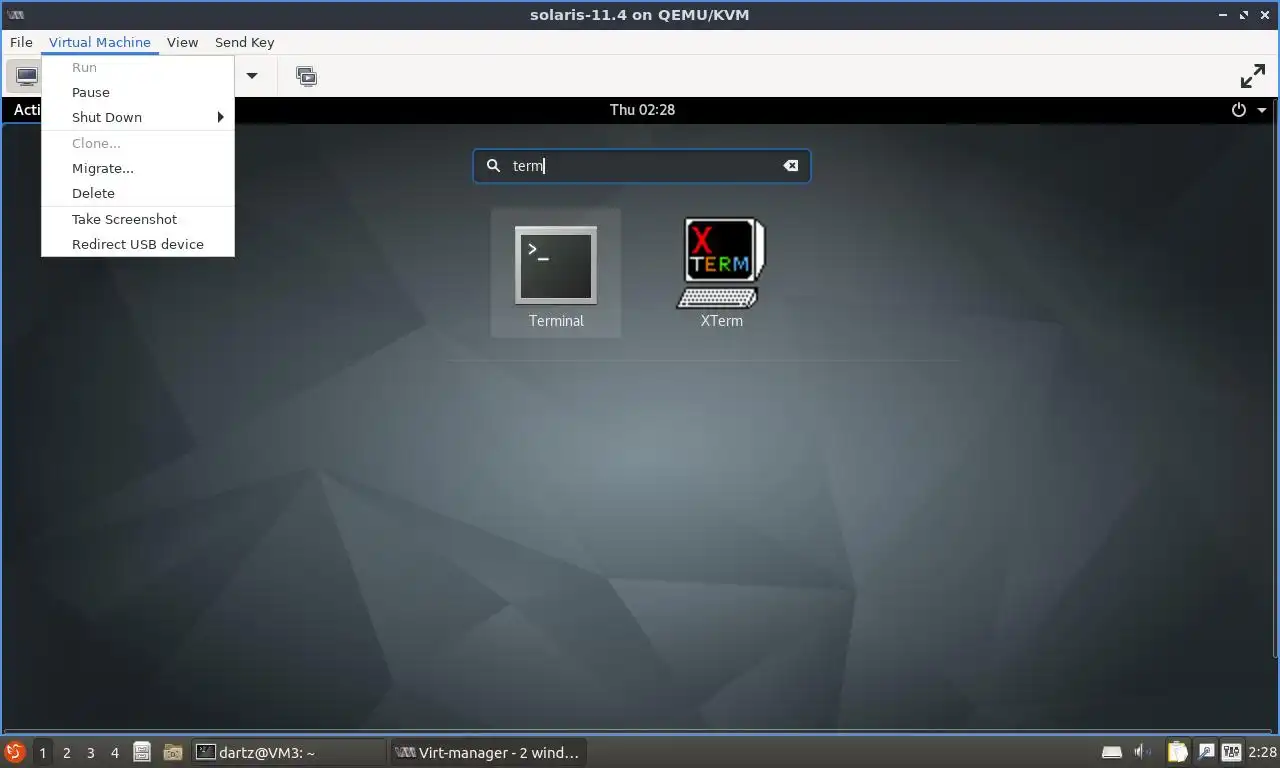The image size is (1280, 768).
Task: Select Pause from the Virtual Machine menu
Action: pos(138,92)
